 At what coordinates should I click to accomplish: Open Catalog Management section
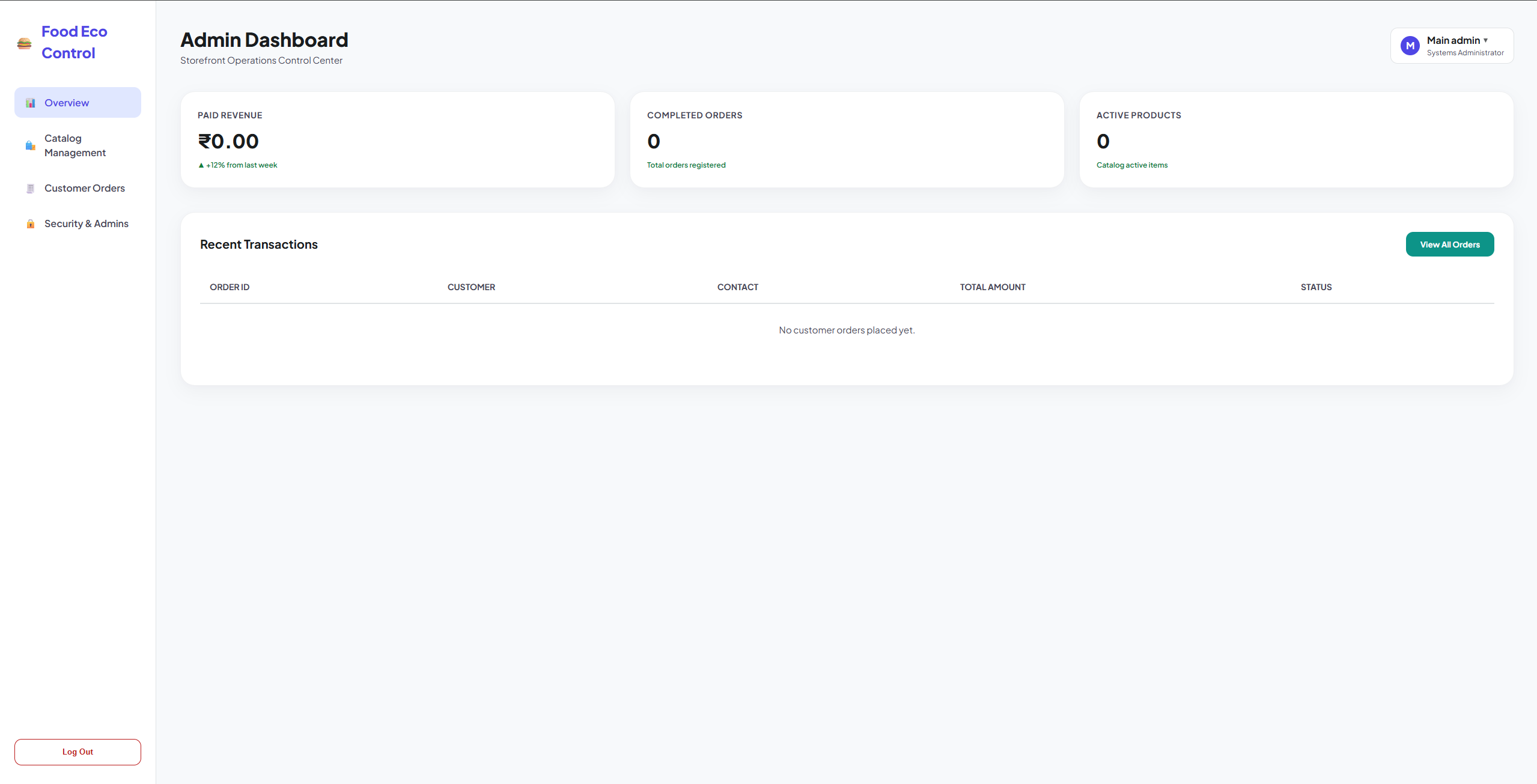coord(78,145)
